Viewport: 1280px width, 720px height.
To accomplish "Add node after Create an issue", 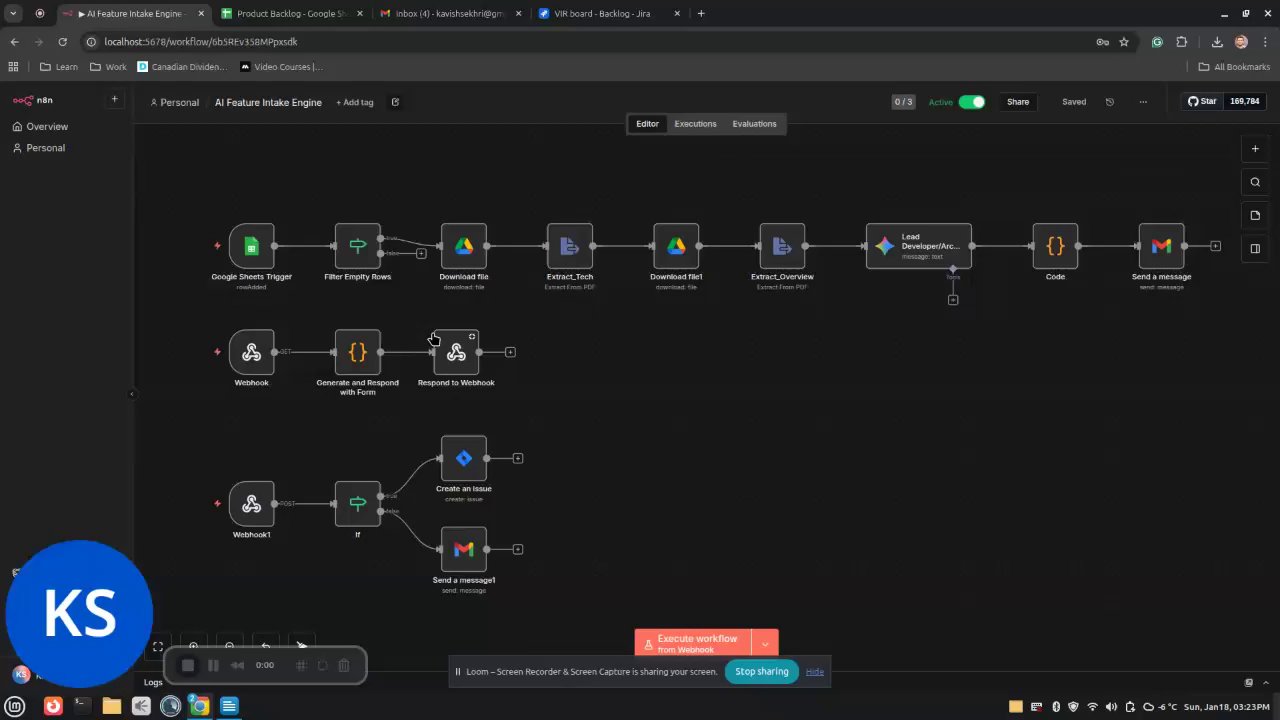I will (x=518, y=458).
